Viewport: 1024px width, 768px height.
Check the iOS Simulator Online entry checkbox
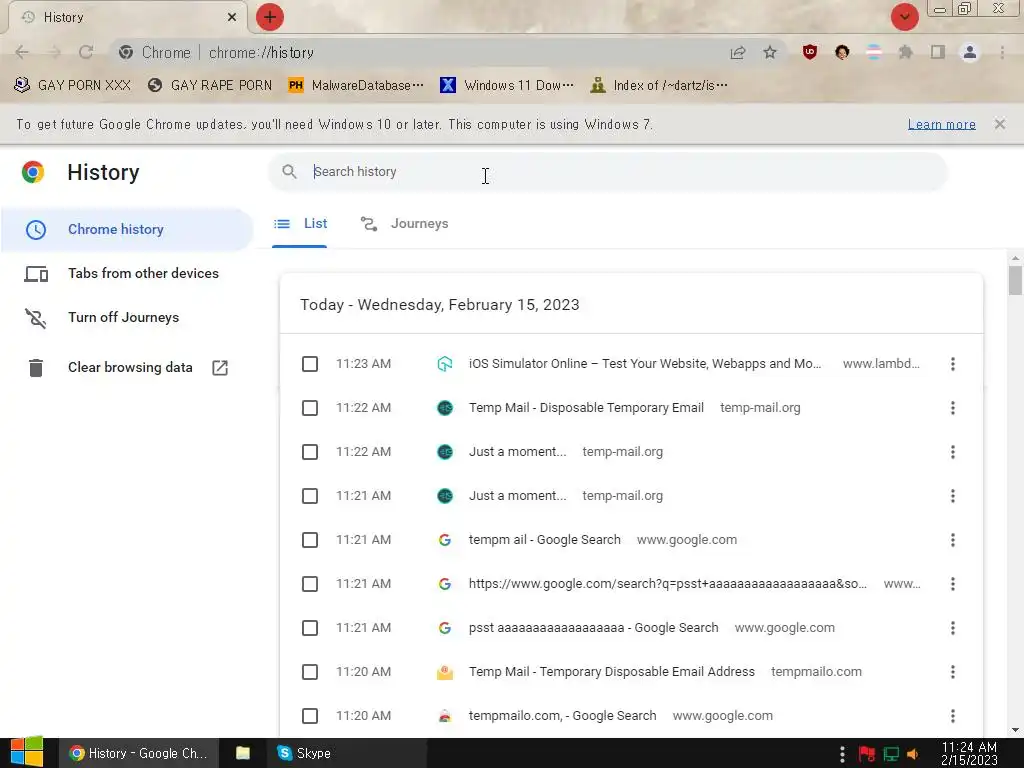[x=310, y=364]
